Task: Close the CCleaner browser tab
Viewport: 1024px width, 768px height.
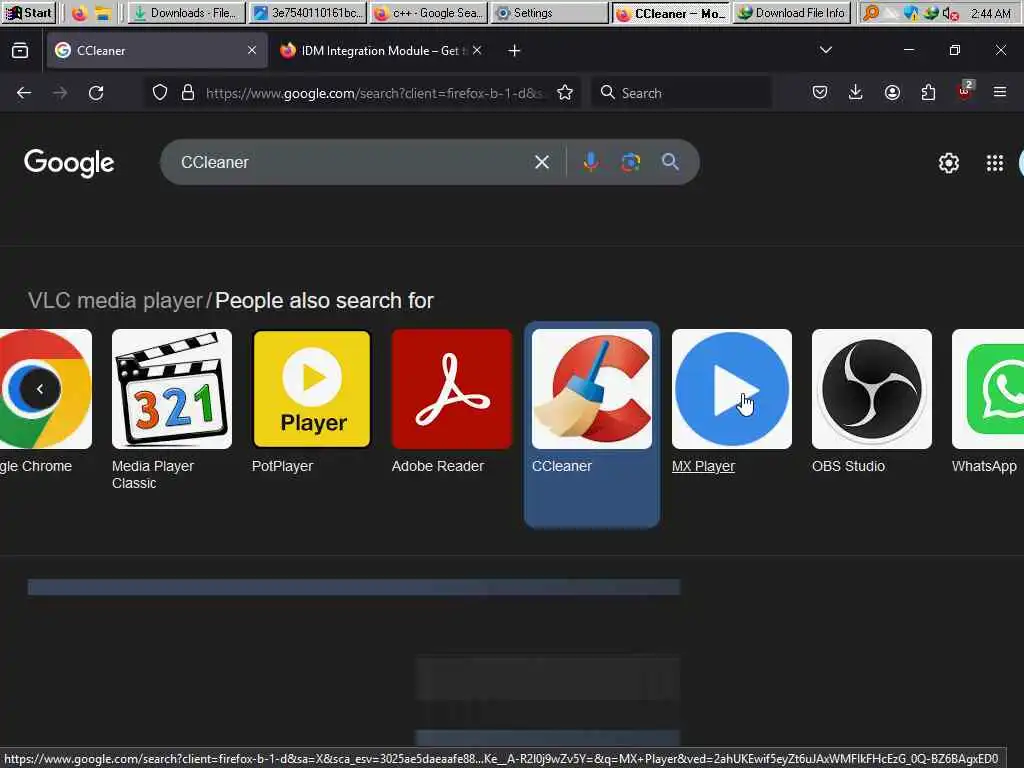Action: pos(252,50)
